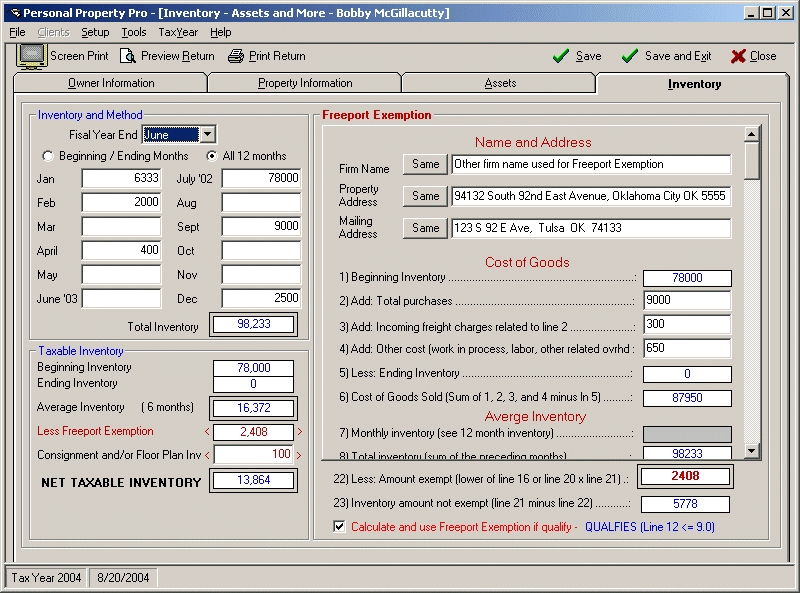Click the Screen Print monitor icon
Viewport: 800px width, 593px height.
32,56
